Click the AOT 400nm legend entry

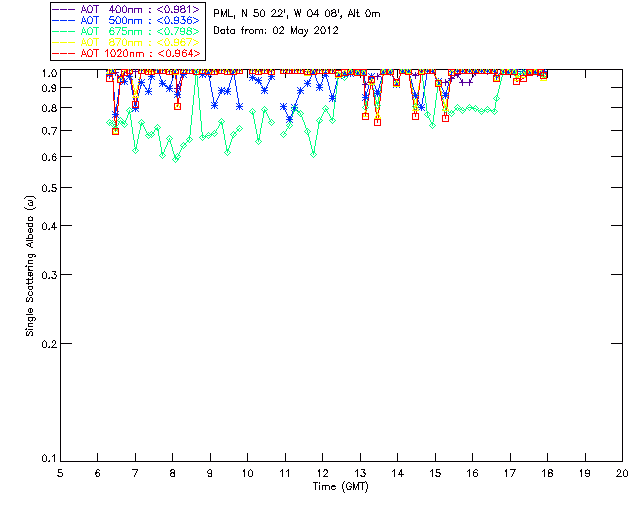coord(139,9)
